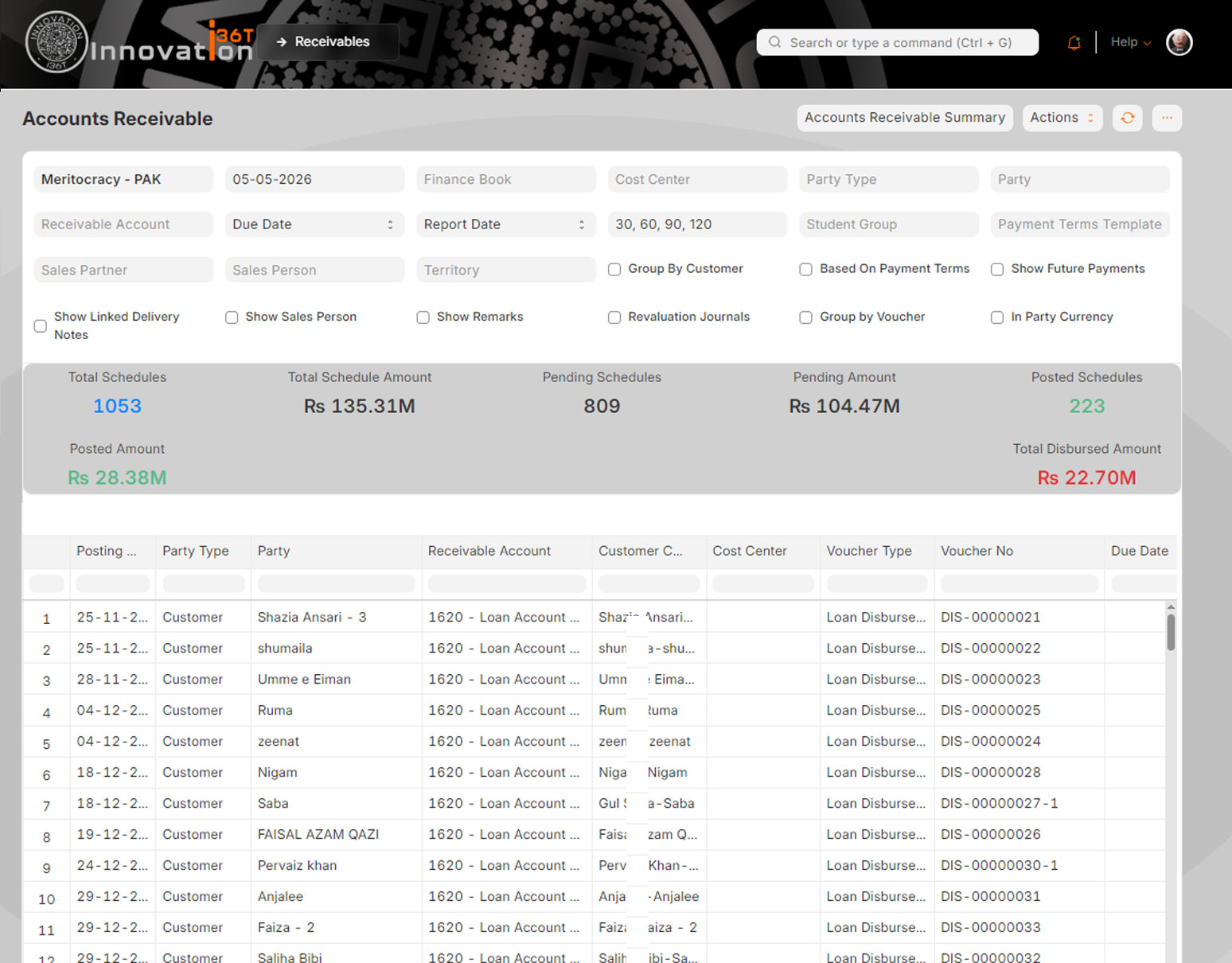Refresh the report with the reload icon

pyautogui.click(x=1127, y=118)
